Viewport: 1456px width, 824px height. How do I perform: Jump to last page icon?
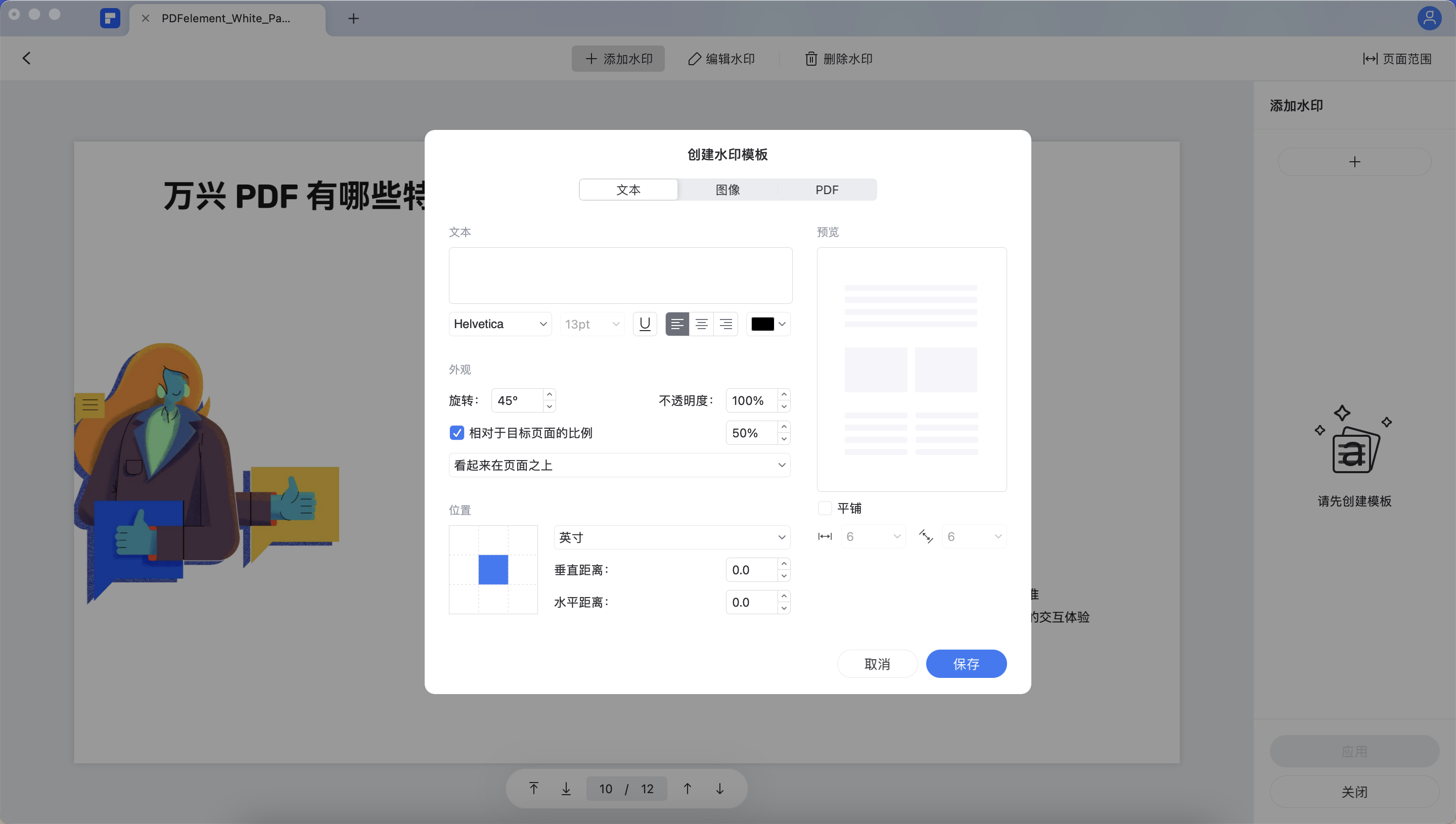[x=566, y=788]
